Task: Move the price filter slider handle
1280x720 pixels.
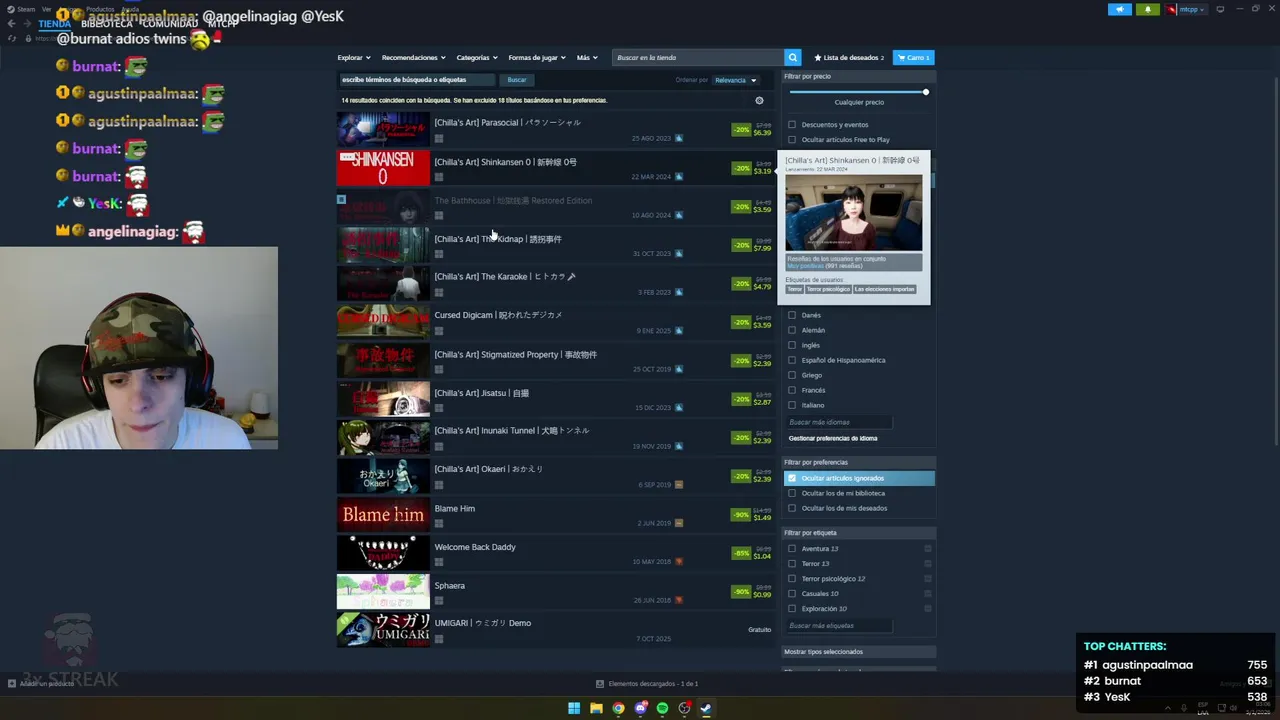Action: tap(926, 92)
